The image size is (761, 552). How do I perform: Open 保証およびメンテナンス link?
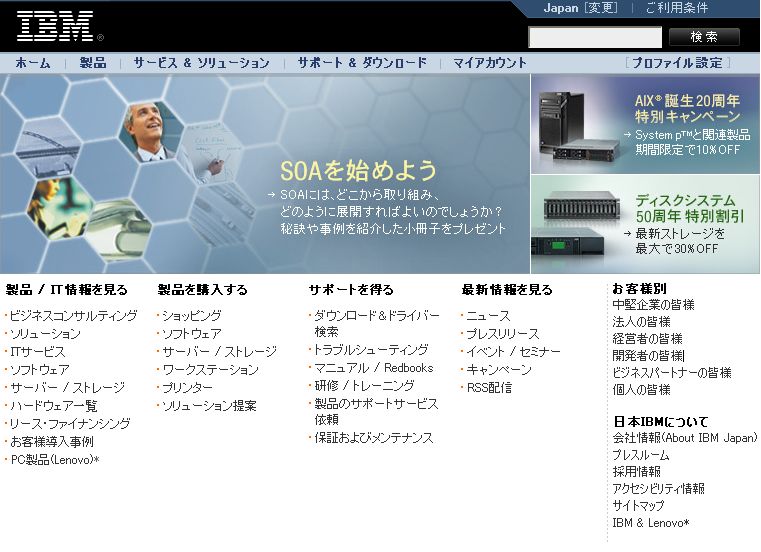[374, 438]
